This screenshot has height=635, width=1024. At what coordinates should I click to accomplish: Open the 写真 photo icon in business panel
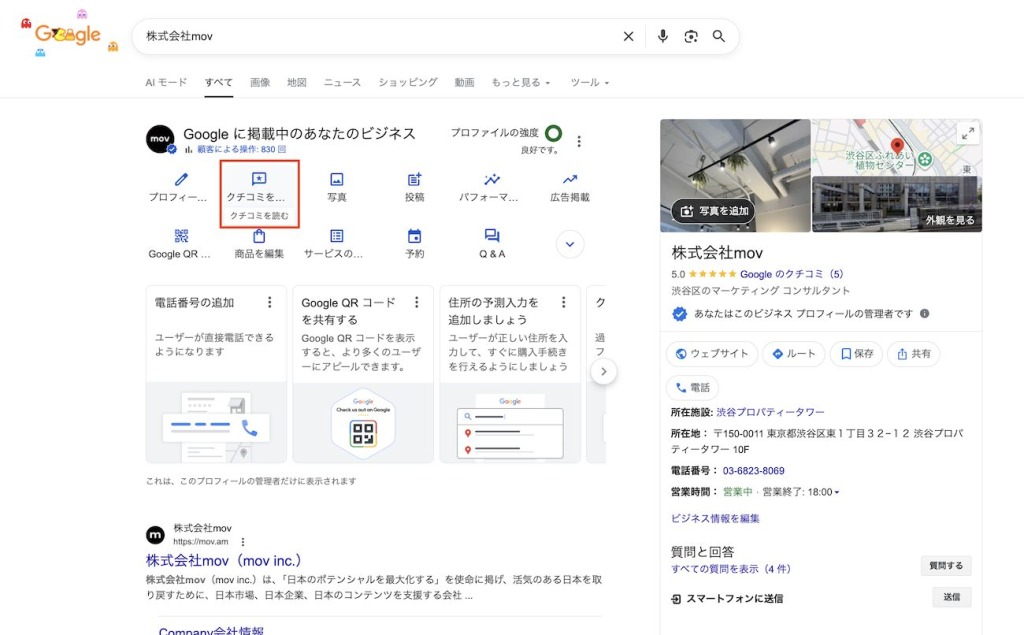pos(337,180)
